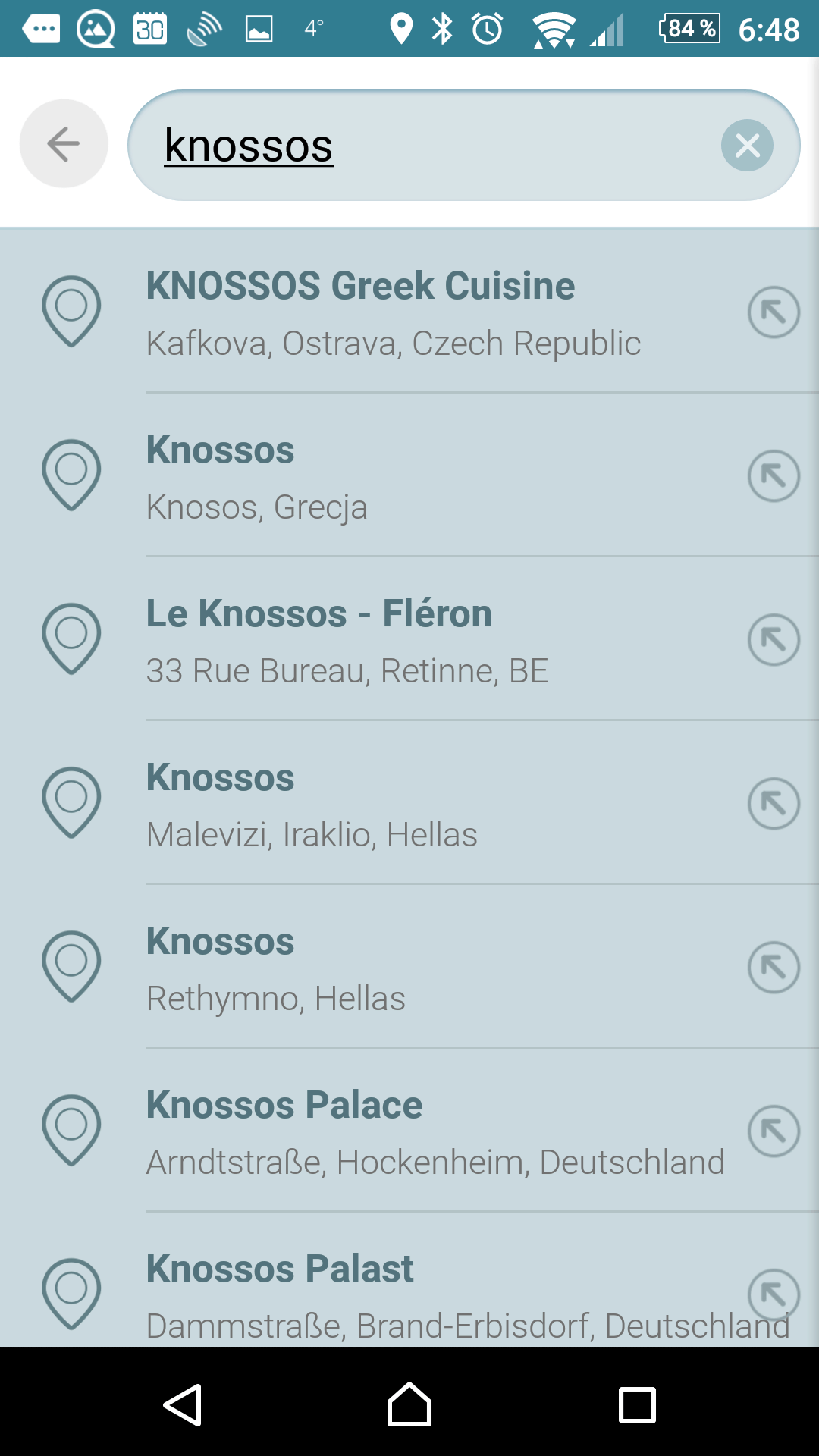
Task: Open Android recent apps overview
Action: tap(637, 1405)
